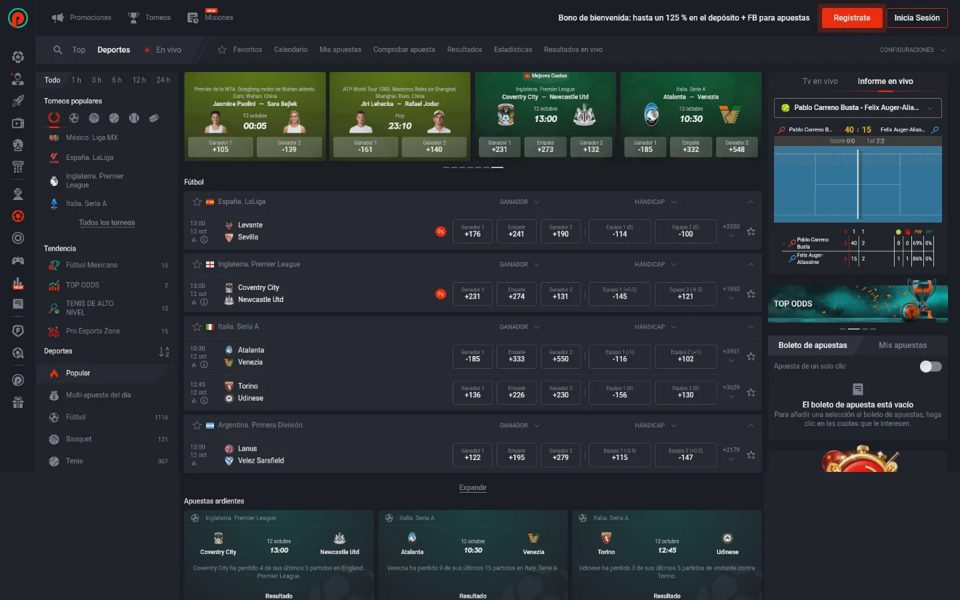Open HÁNDICAP dropdown in España LaLiga header

[x=656, y=202]
